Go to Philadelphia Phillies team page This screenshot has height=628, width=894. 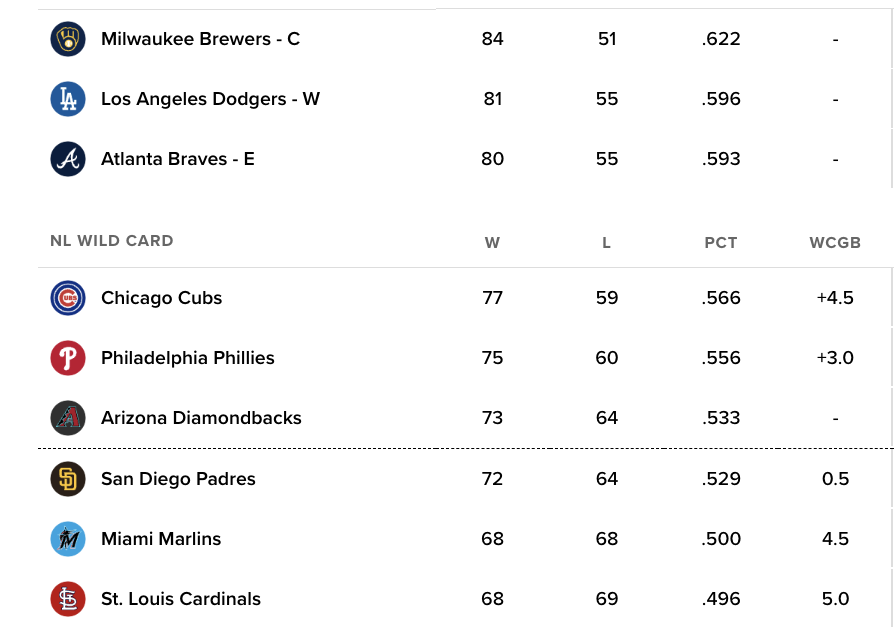[x=188, y=358]
